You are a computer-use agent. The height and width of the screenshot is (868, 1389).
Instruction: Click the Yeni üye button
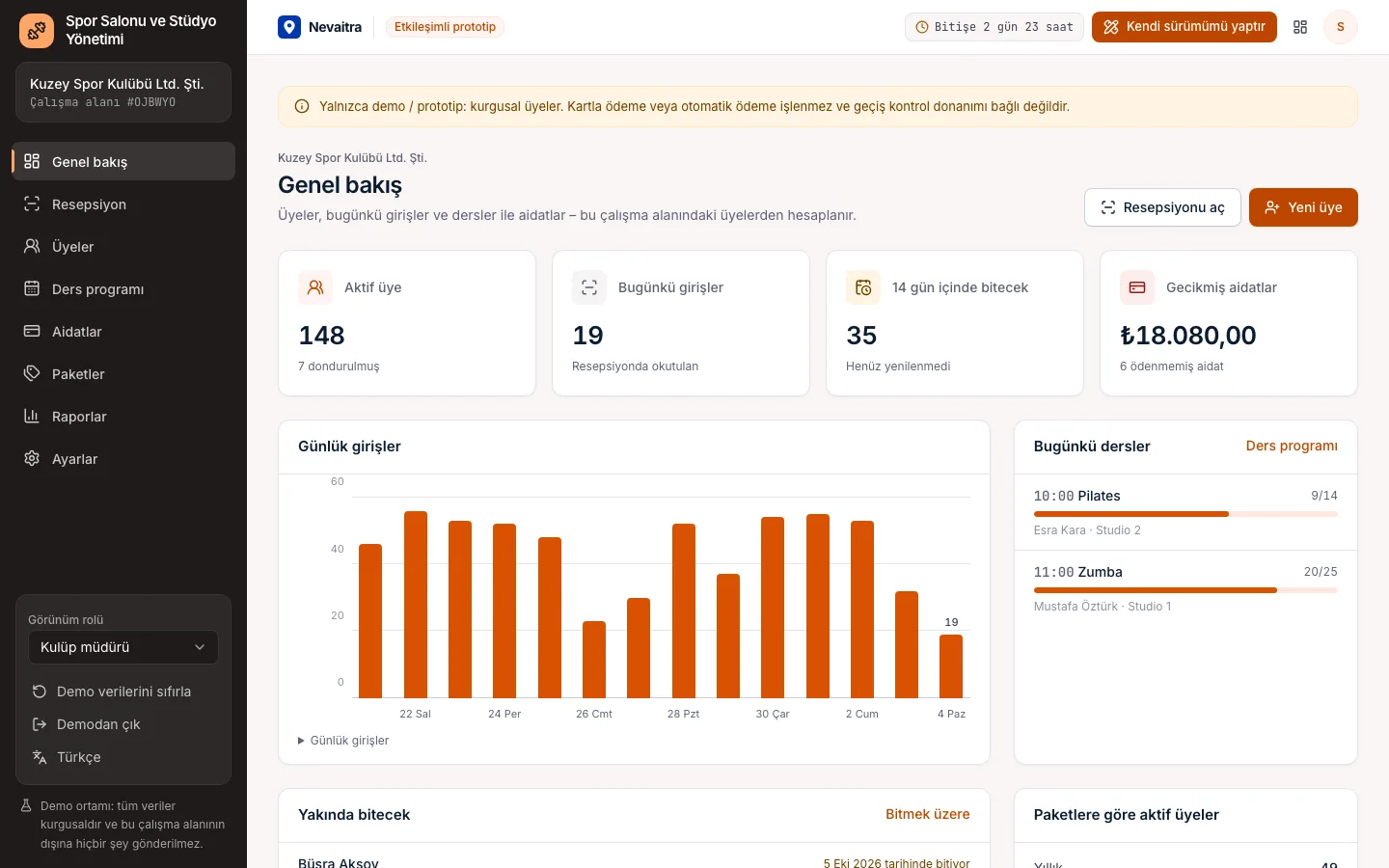tap(1303, 207)
